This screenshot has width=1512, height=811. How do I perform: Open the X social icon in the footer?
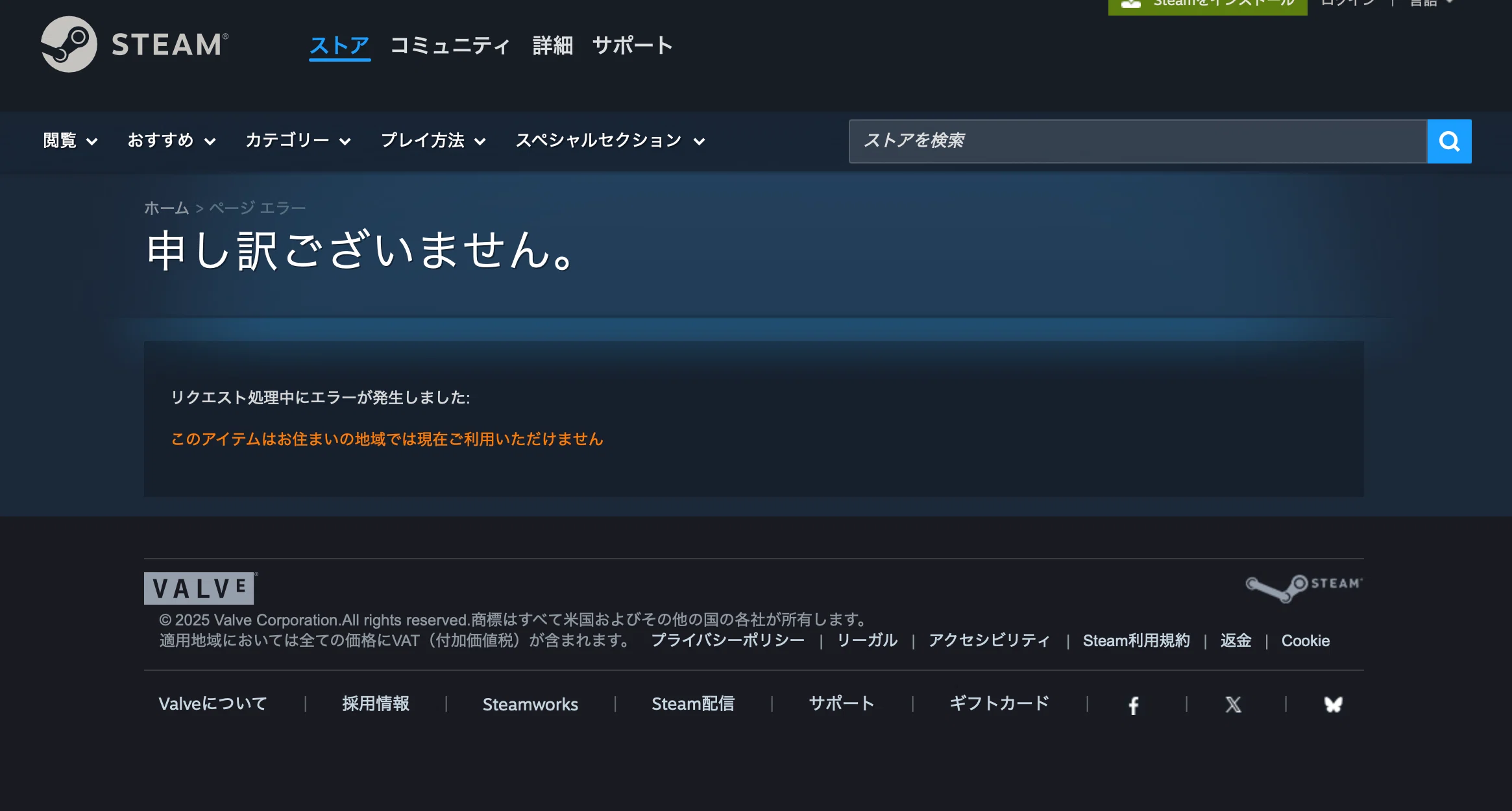tap(1234, 705)
